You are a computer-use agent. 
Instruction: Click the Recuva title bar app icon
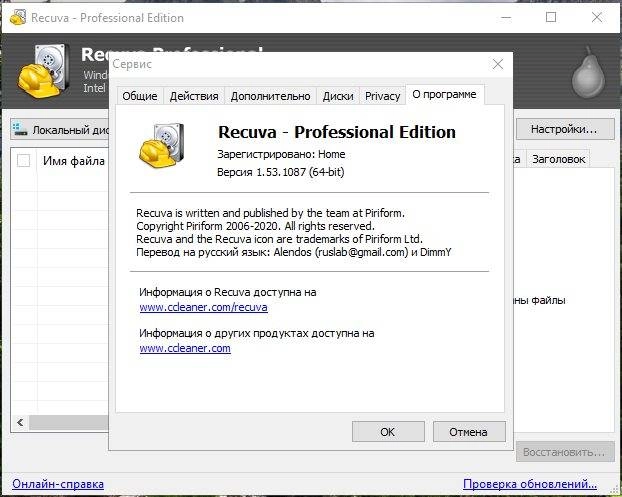coord(18,17)
